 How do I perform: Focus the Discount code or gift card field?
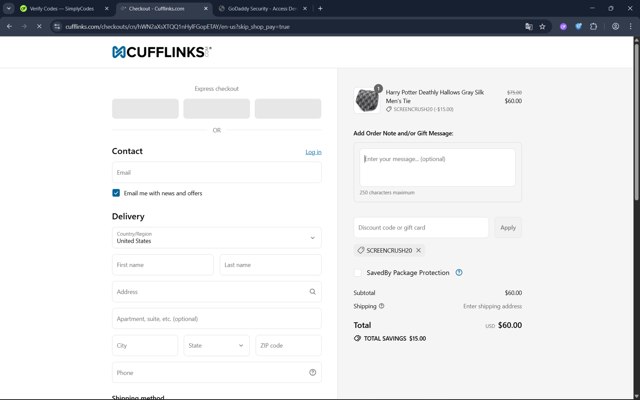pos(421,227)
